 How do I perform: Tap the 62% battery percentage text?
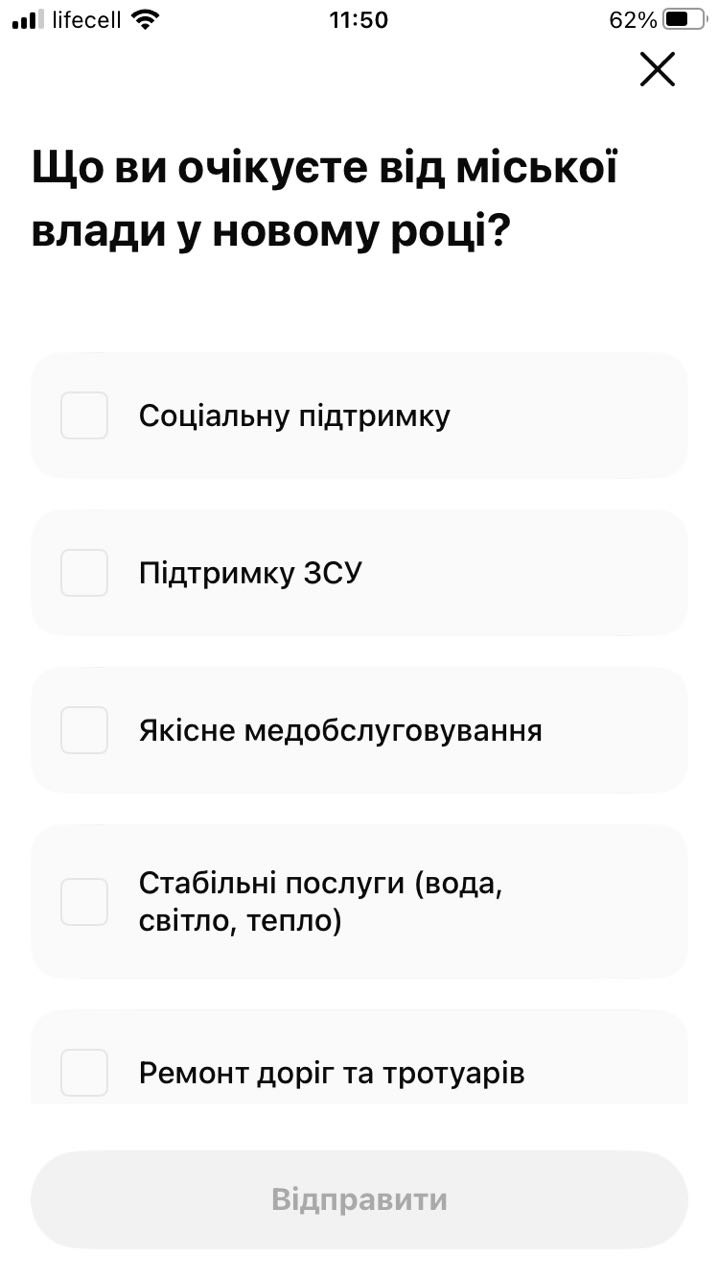coord(633,20)
